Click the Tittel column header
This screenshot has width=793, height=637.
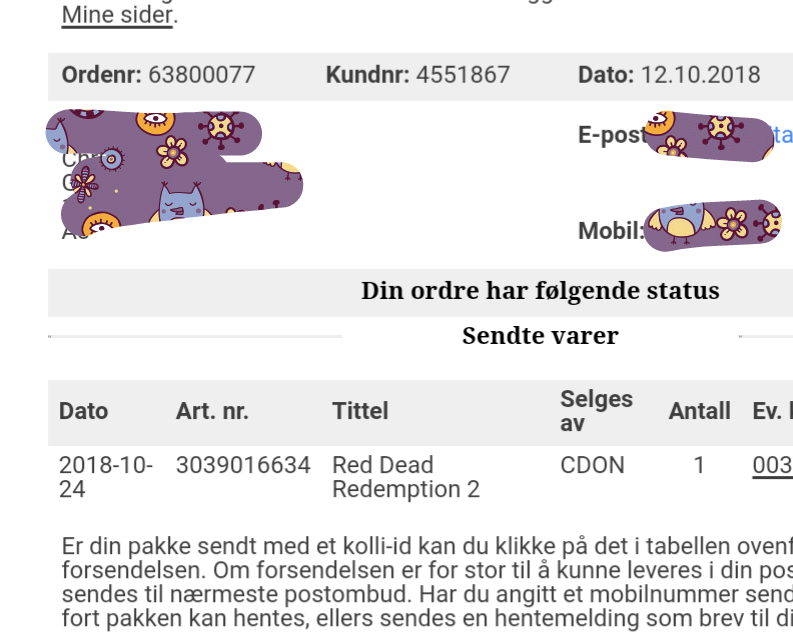(360, 411)
